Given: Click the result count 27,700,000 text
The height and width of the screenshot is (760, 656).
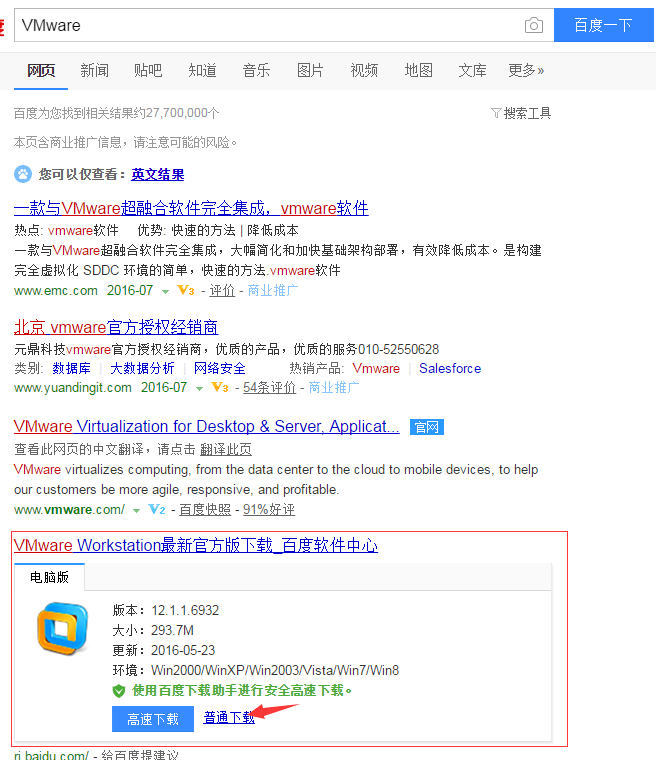Looking at the screenshot, I should point(116,113).
